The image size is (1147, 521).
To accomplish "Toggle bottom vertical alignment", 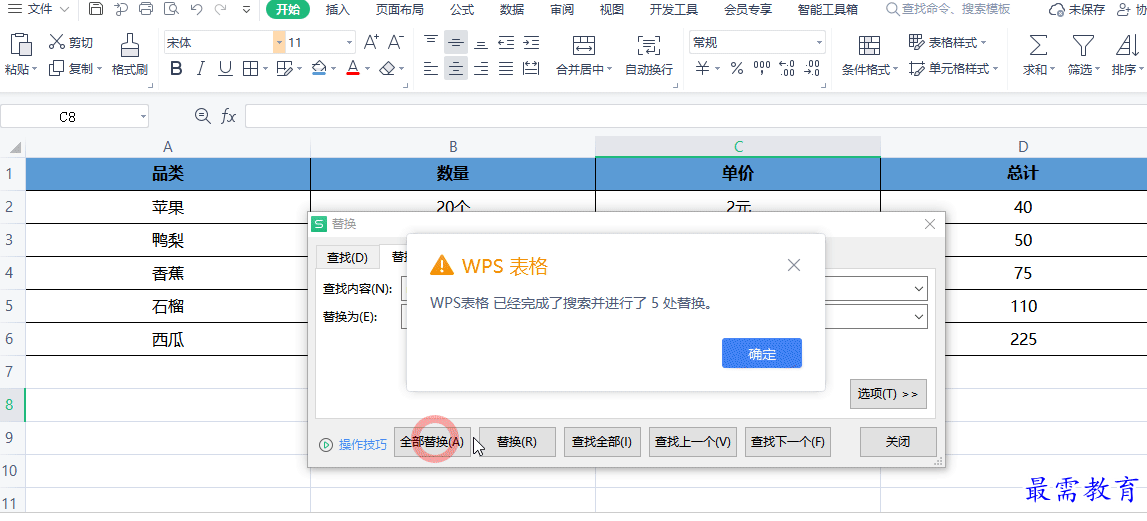I will [x=481, y=43].
